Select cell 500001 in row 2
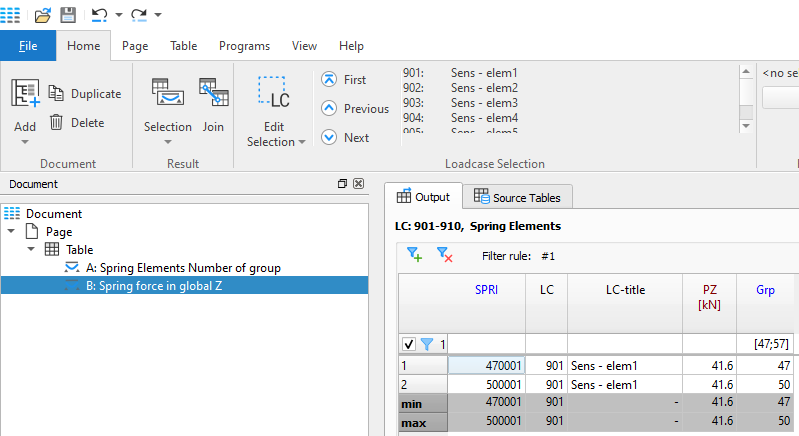 click(x=487, y=385)
